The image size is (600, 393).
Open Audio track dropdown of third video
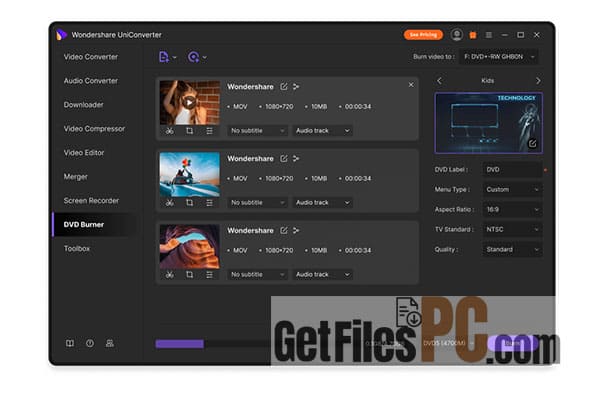click(x=323, y=275)
